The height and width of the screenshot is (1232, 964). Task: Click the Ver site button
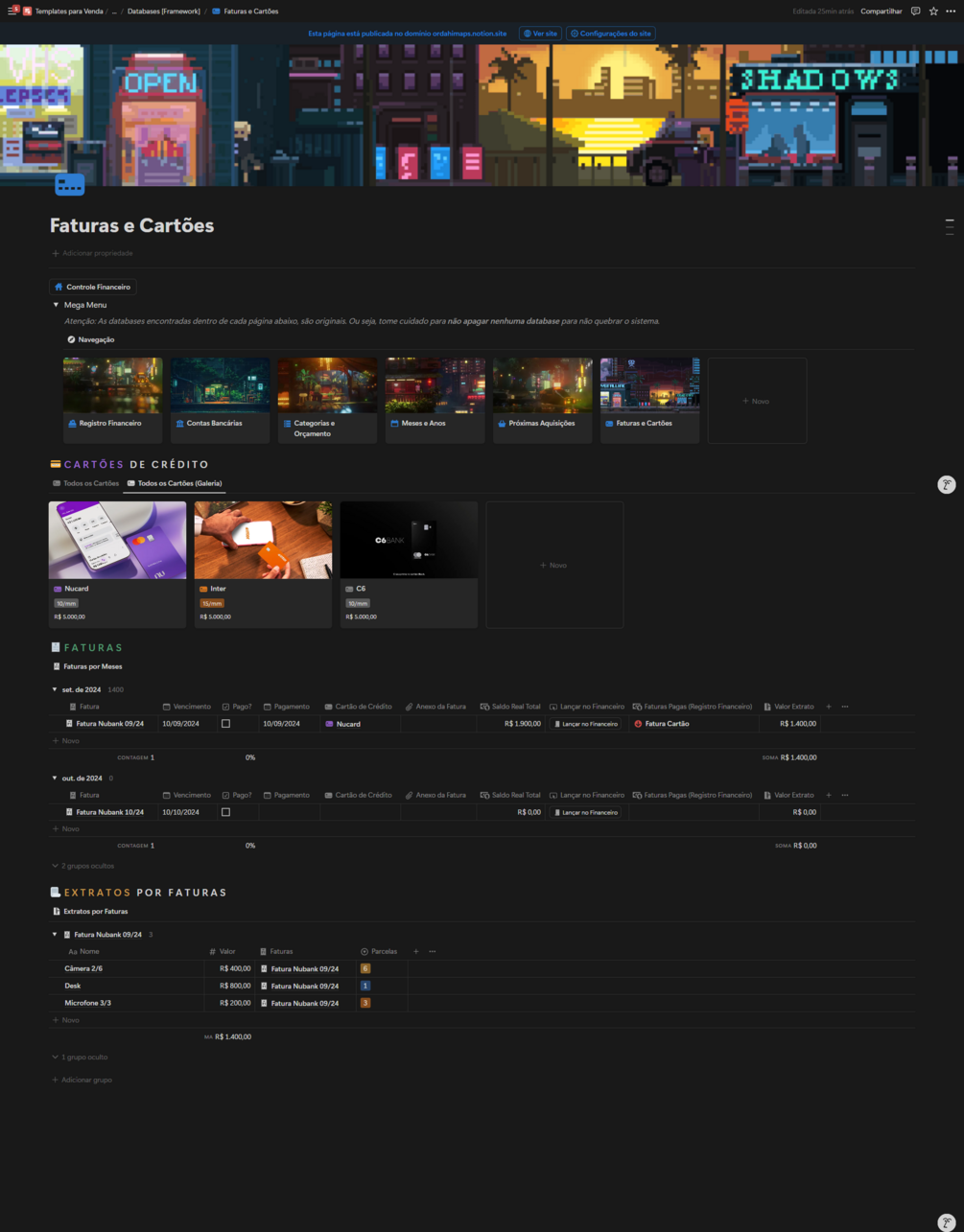[540, 34]
